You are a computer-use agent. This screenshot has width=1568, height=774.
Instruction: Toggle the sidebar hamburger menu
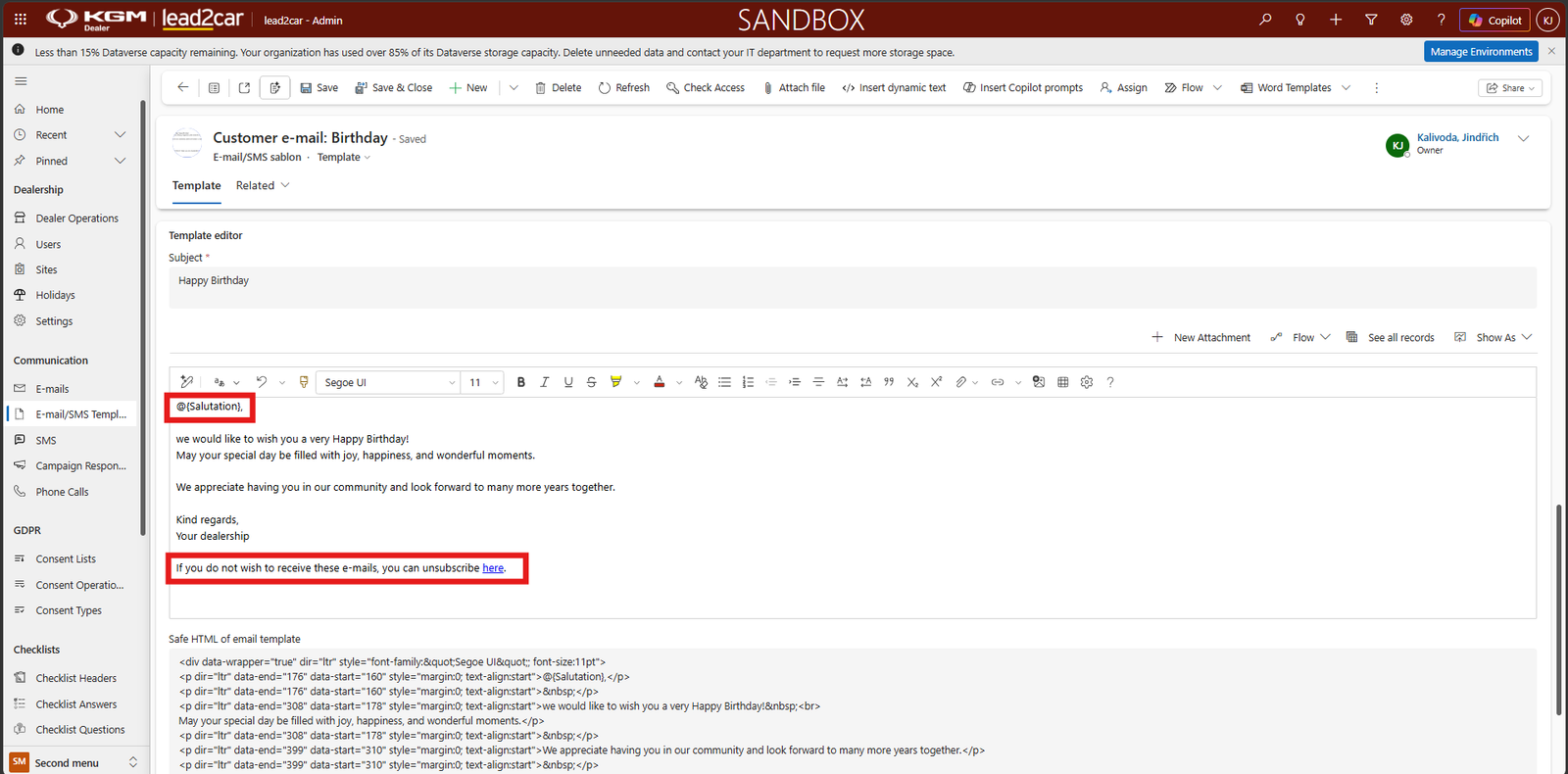(21, 81)
